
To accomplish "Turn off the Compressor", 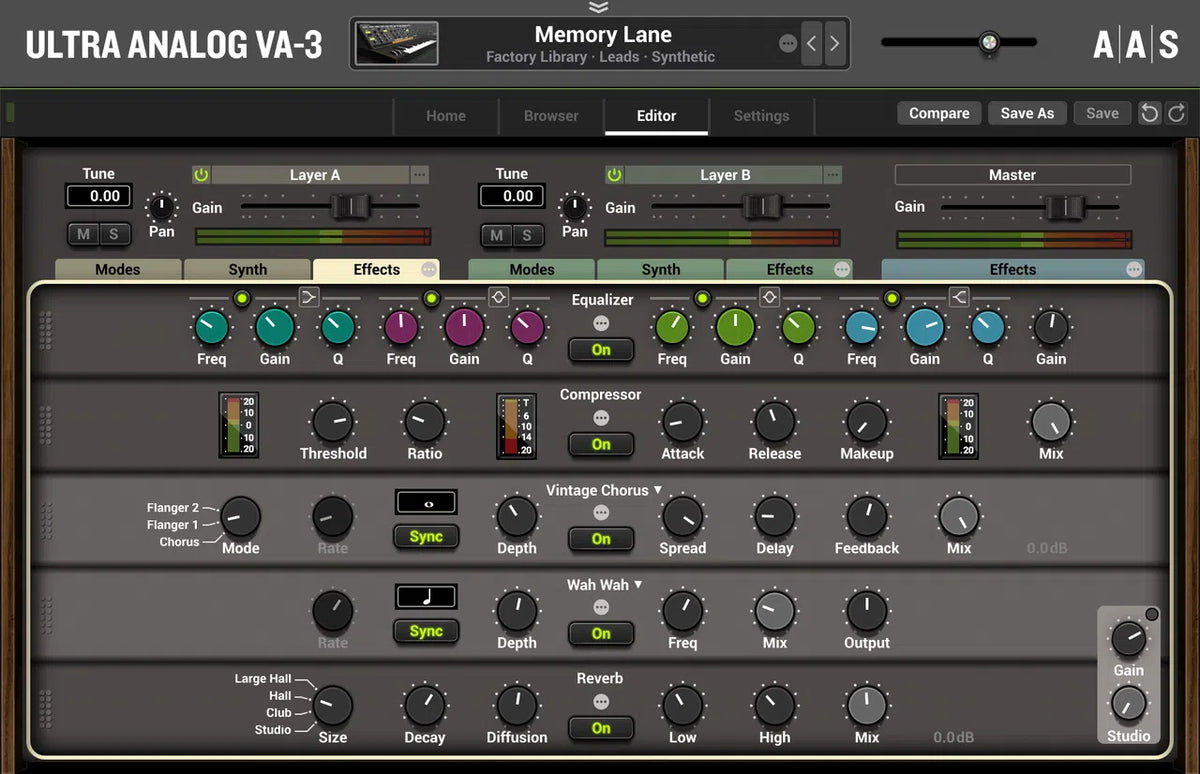I will click(600, 444).
